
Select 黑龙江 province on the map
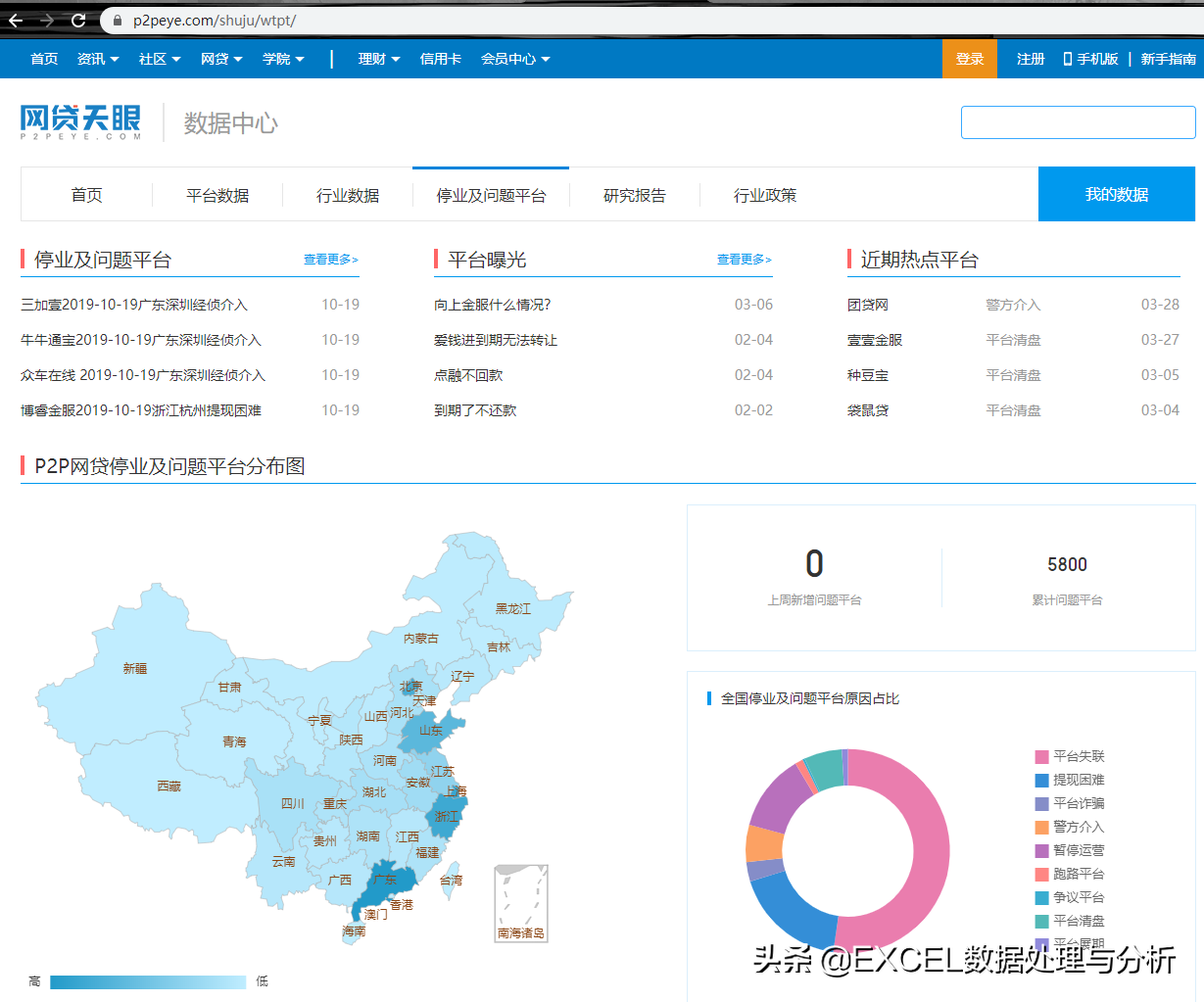point(512,608)
